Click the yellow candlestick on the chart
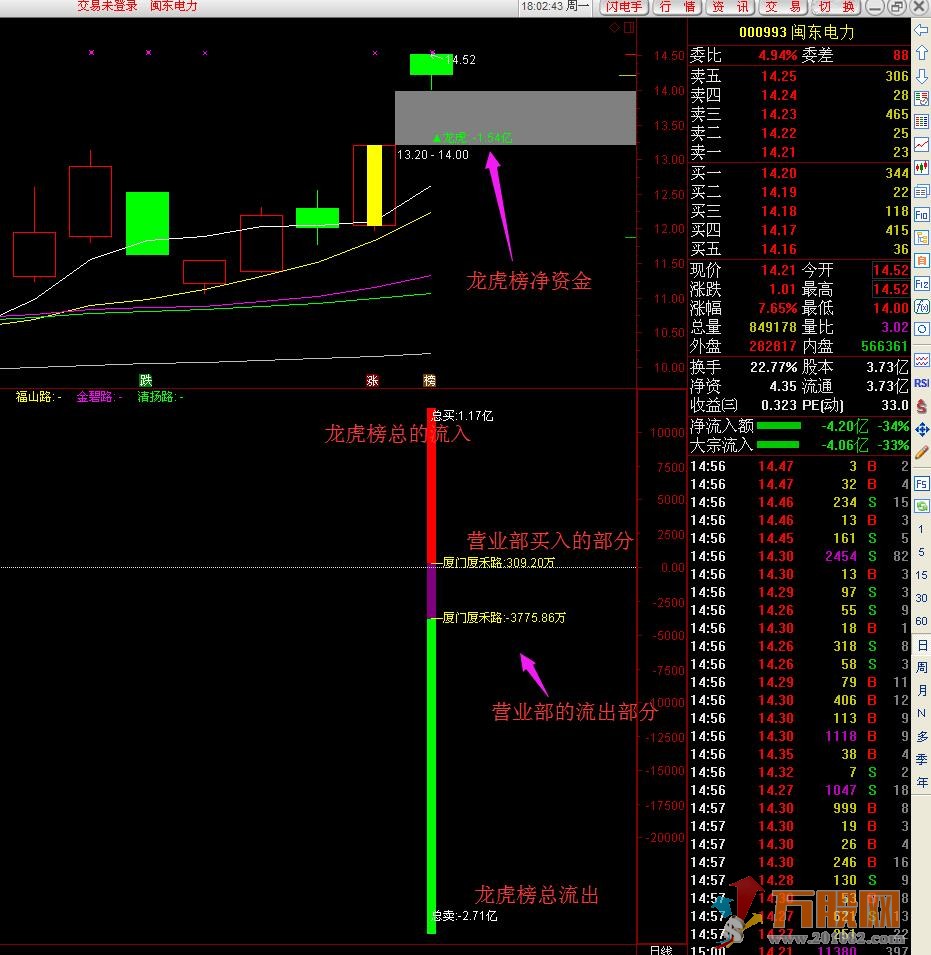 (x=374, y=185)
